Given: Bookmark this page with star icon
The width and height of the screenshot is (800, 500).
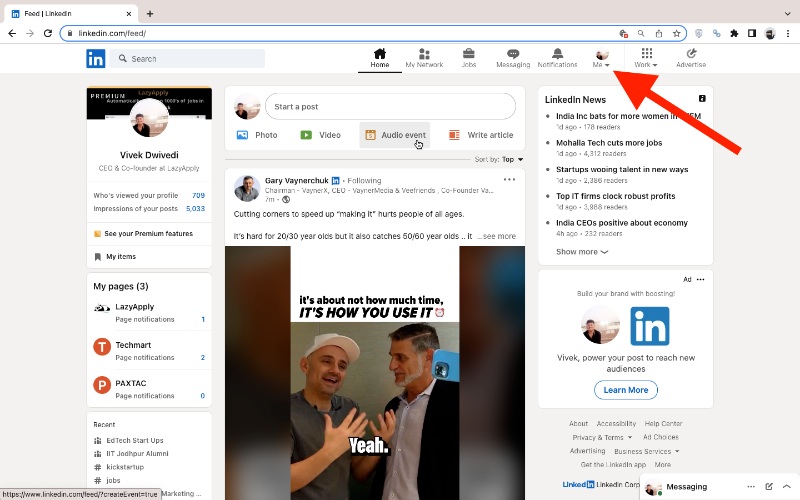Looking at the screenshot, I should pyautogui.click(x=677, y=33).
